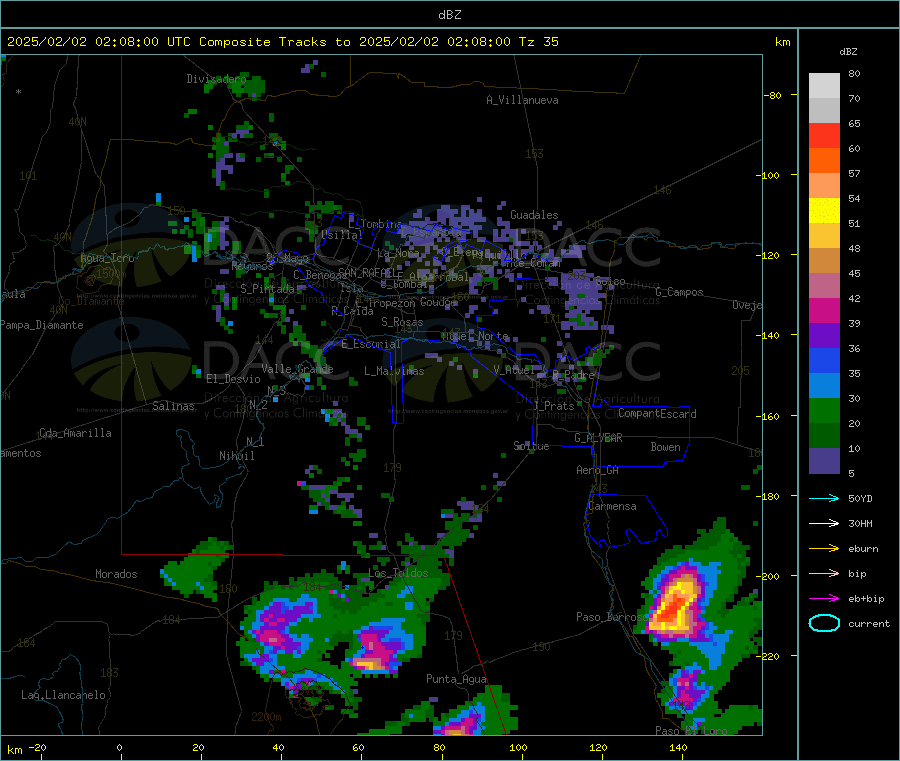
Task: Click the 'km' unit label at bottom-left
Action: coord(14,750)
